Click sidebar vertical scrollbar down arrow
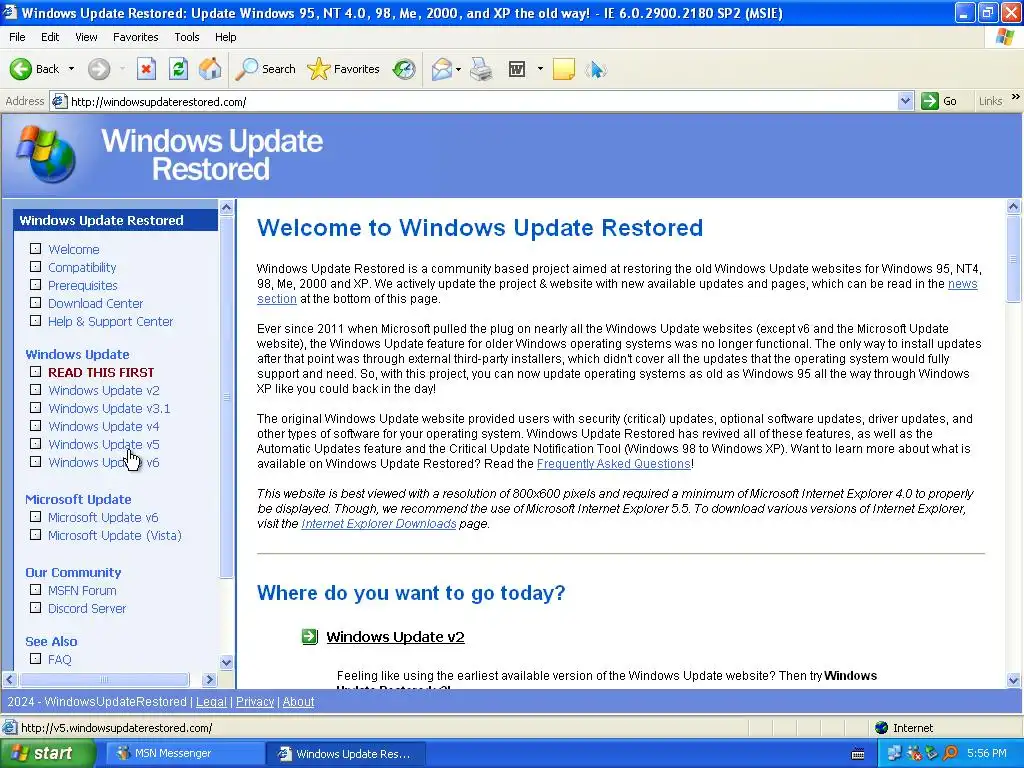The image size is (1024, 768). [x=227, y=662]
